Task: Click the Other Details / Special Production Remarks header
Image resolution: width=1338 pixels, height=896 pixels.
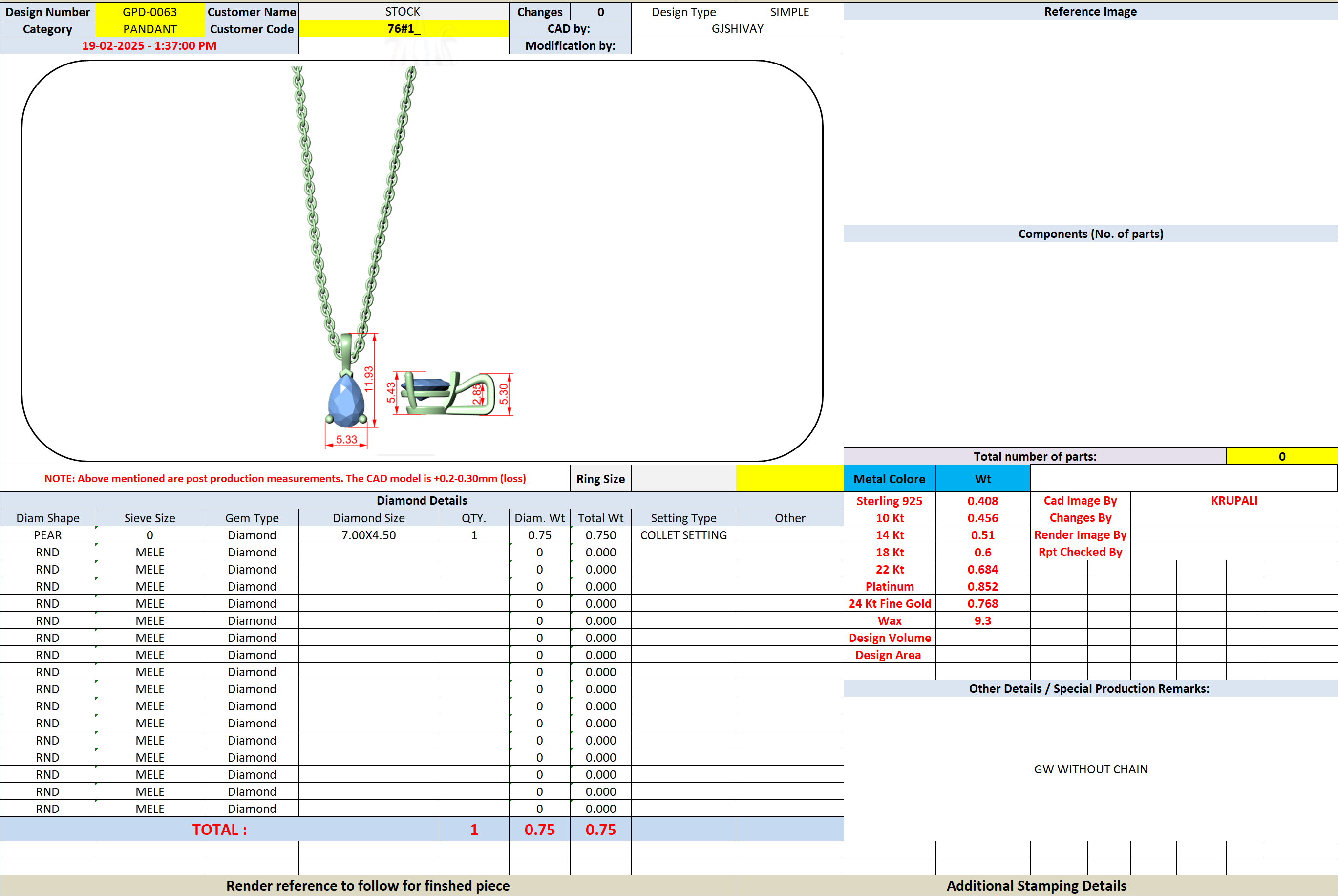Action: click(1090, 688)
